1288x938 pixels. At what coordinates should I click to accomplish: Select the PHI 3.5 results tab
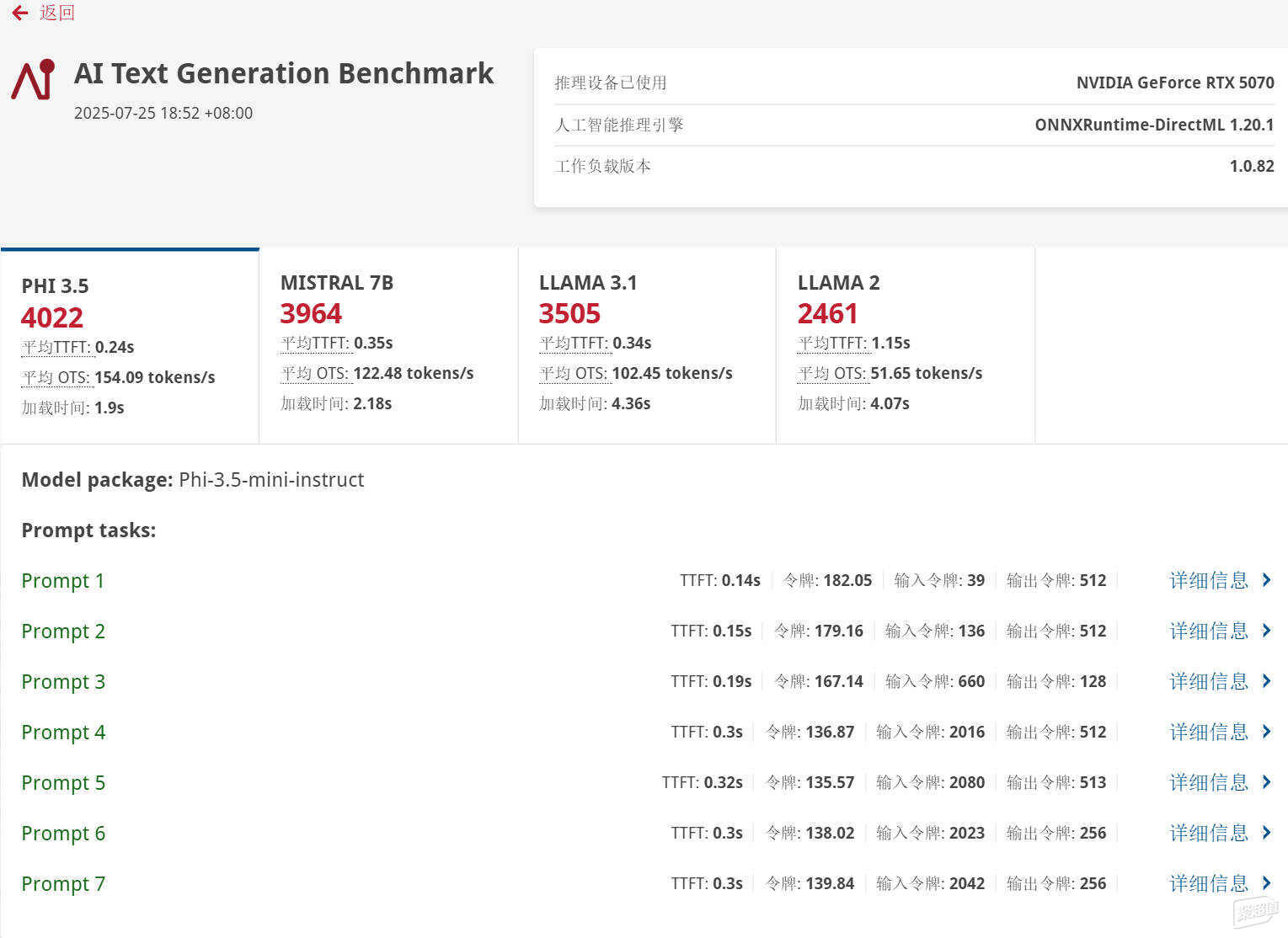pos(130,346)
